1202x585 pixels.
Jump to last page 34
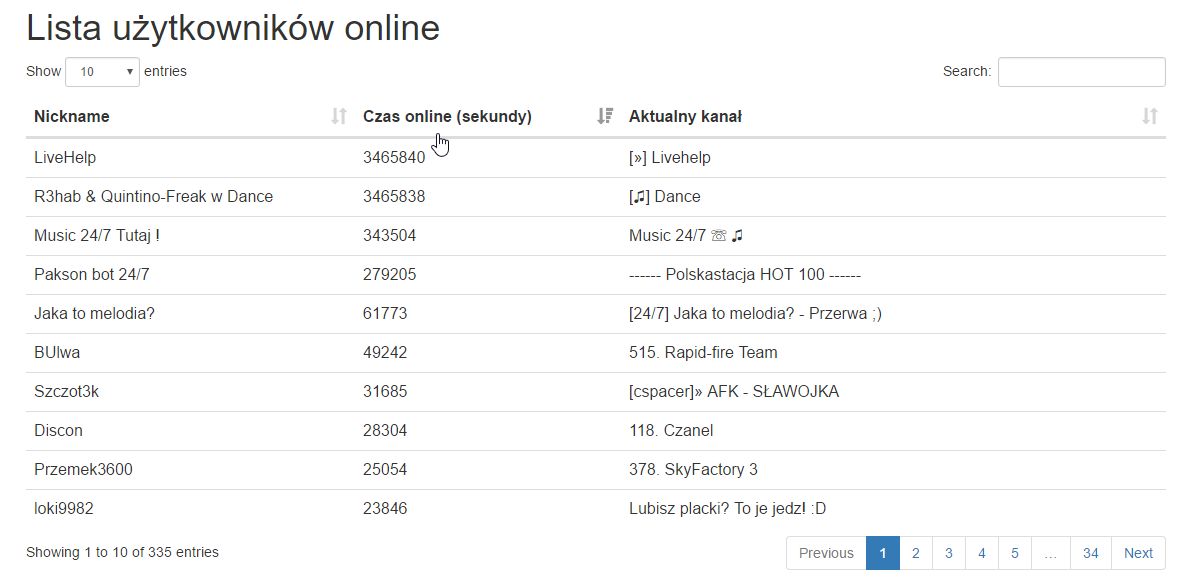pos(1090,553)
